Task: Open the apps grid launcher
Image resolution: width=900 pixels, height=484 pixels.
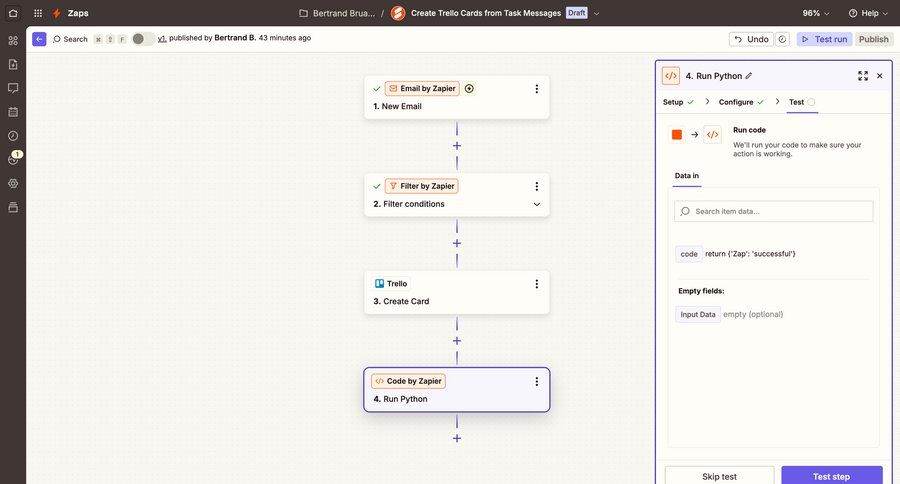Action: (x=38, y=13)
